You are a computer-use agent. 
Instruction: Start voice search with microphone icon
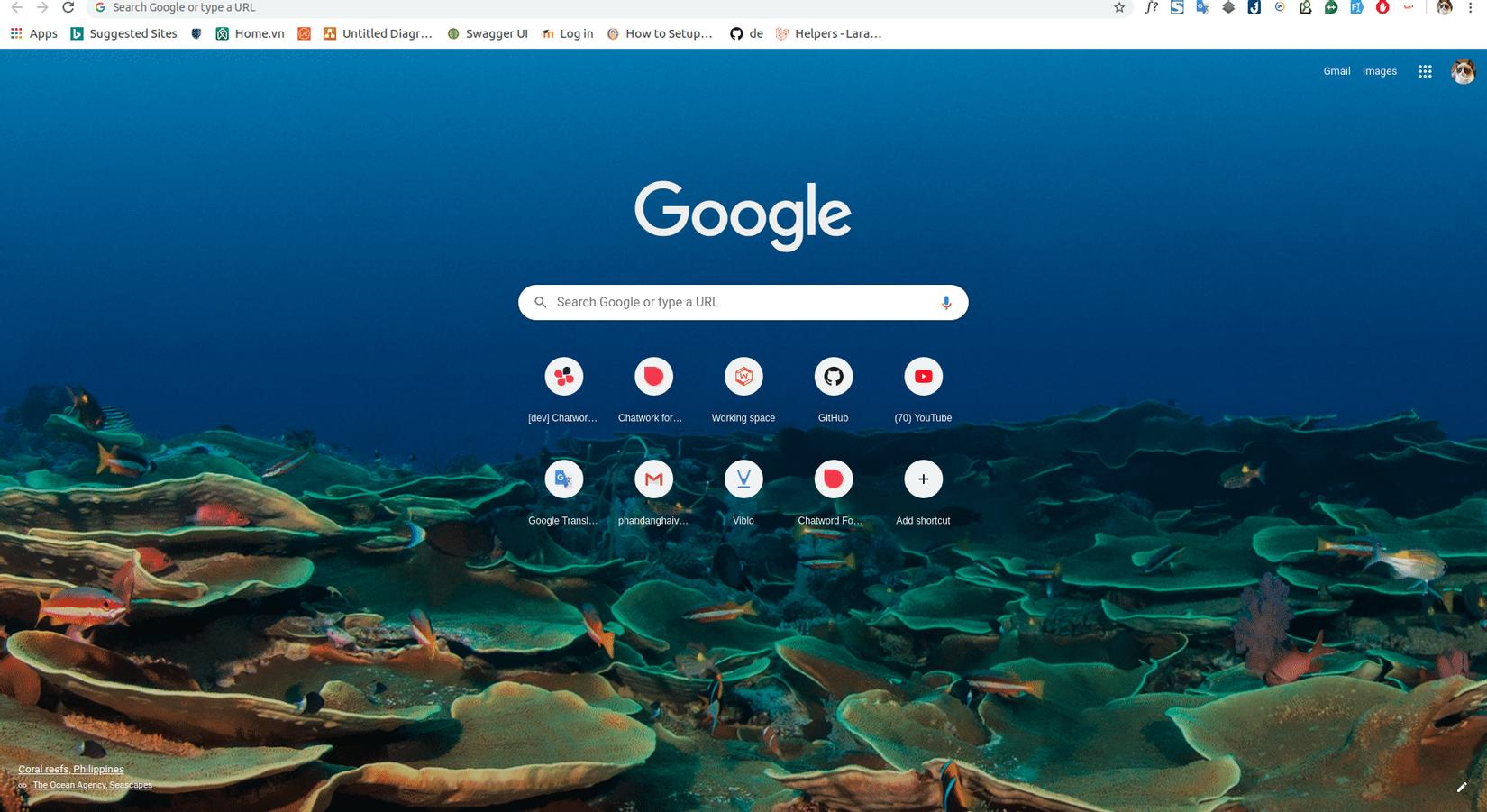[x=945, y=303]
